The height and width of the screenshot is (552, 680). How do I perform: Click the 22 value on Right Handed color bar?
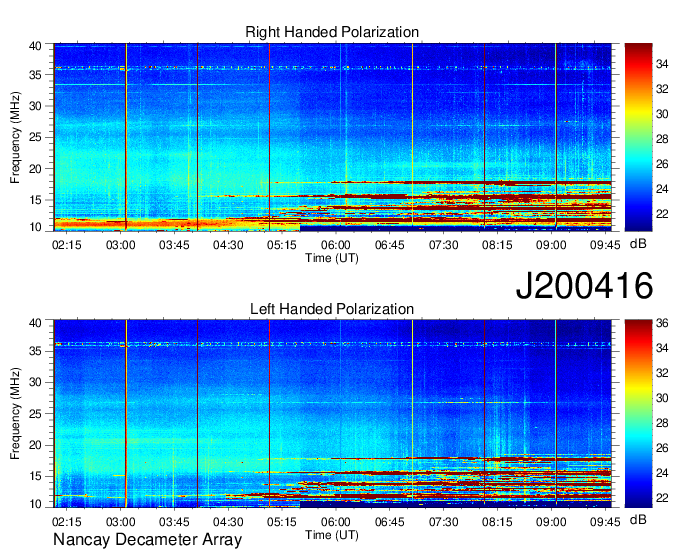tap(662, 214)
